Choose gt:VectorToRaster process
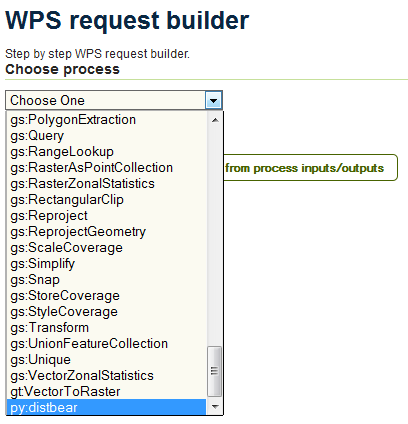 [106, 392]
